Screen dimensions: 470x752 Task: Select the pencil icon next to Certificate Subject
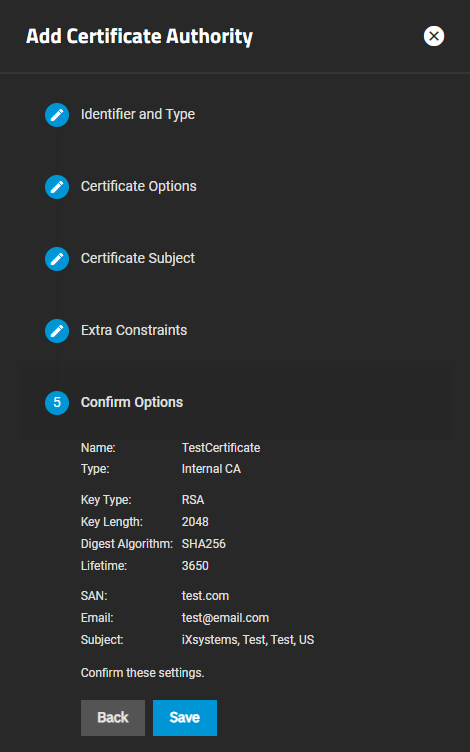(x=57, y=258)
